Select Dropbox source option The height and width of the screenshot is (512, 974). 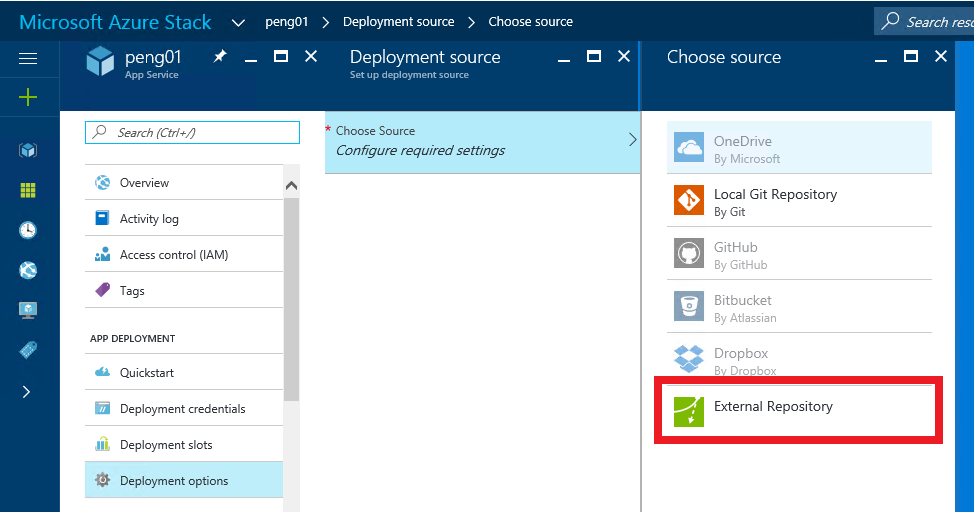point(799,359)
